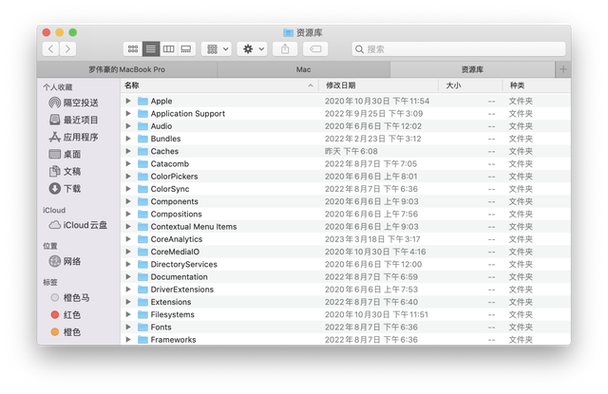The width and height of the screenshot is (608, 394).
Task: Sort by the 名称 column header
Action: coord(219,85)
